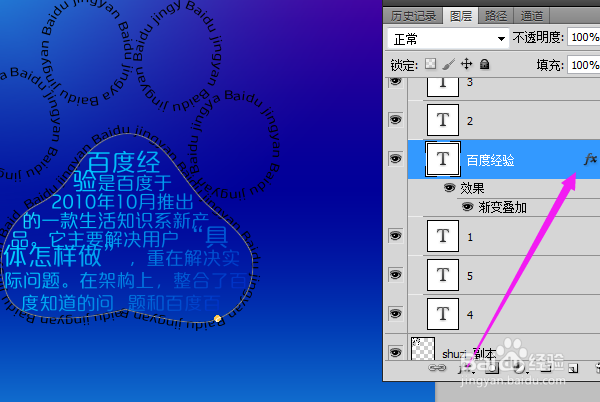Click the link layers chain icon
This screenshot has height=402, width=600.
click(x=437, y=368)
